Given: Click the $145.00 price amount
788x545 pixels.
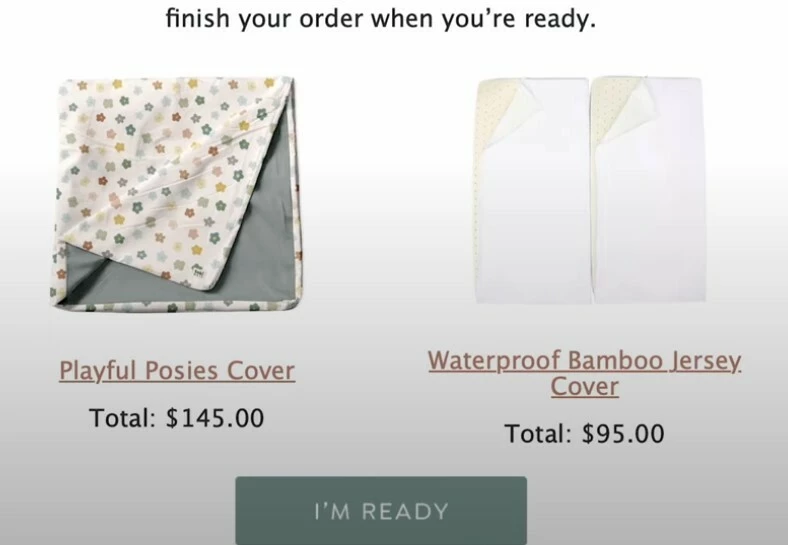Looking at the screenshot, I should click(215, 418).
